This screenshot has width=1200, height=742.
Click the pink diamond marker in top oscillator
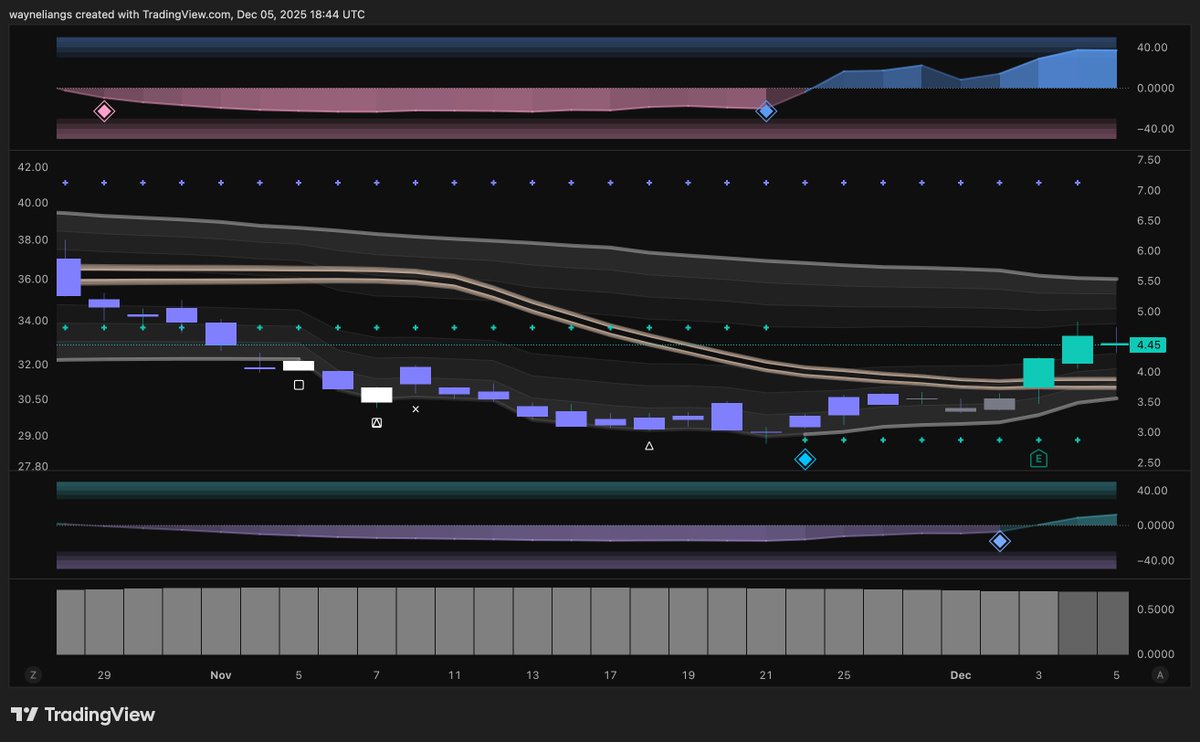[104, 111]
